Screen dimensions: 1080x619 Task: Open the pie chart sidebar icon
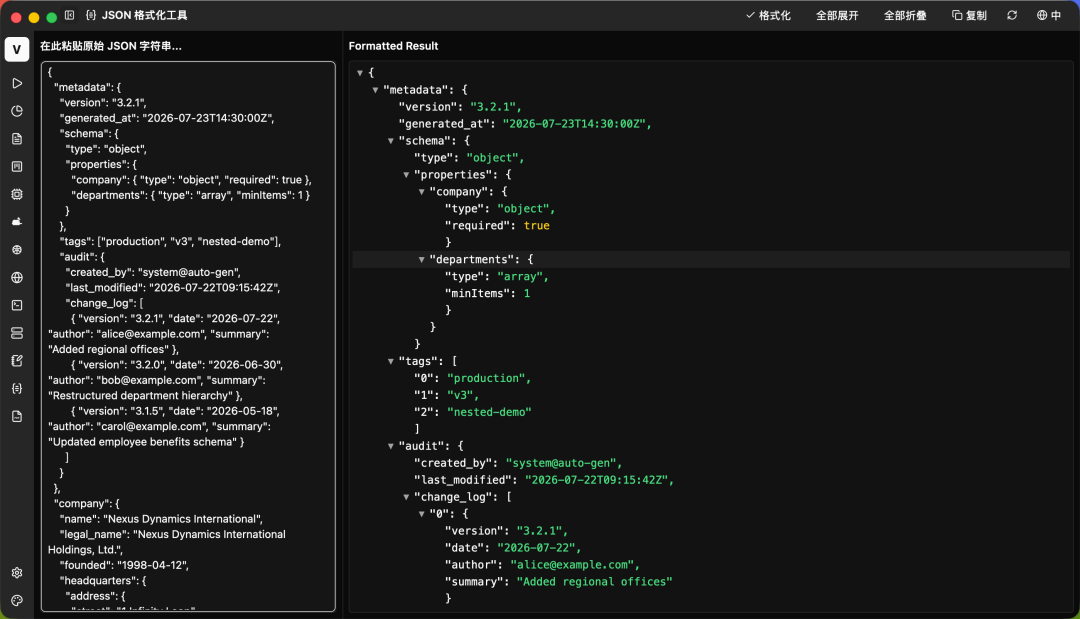(17, 111)
